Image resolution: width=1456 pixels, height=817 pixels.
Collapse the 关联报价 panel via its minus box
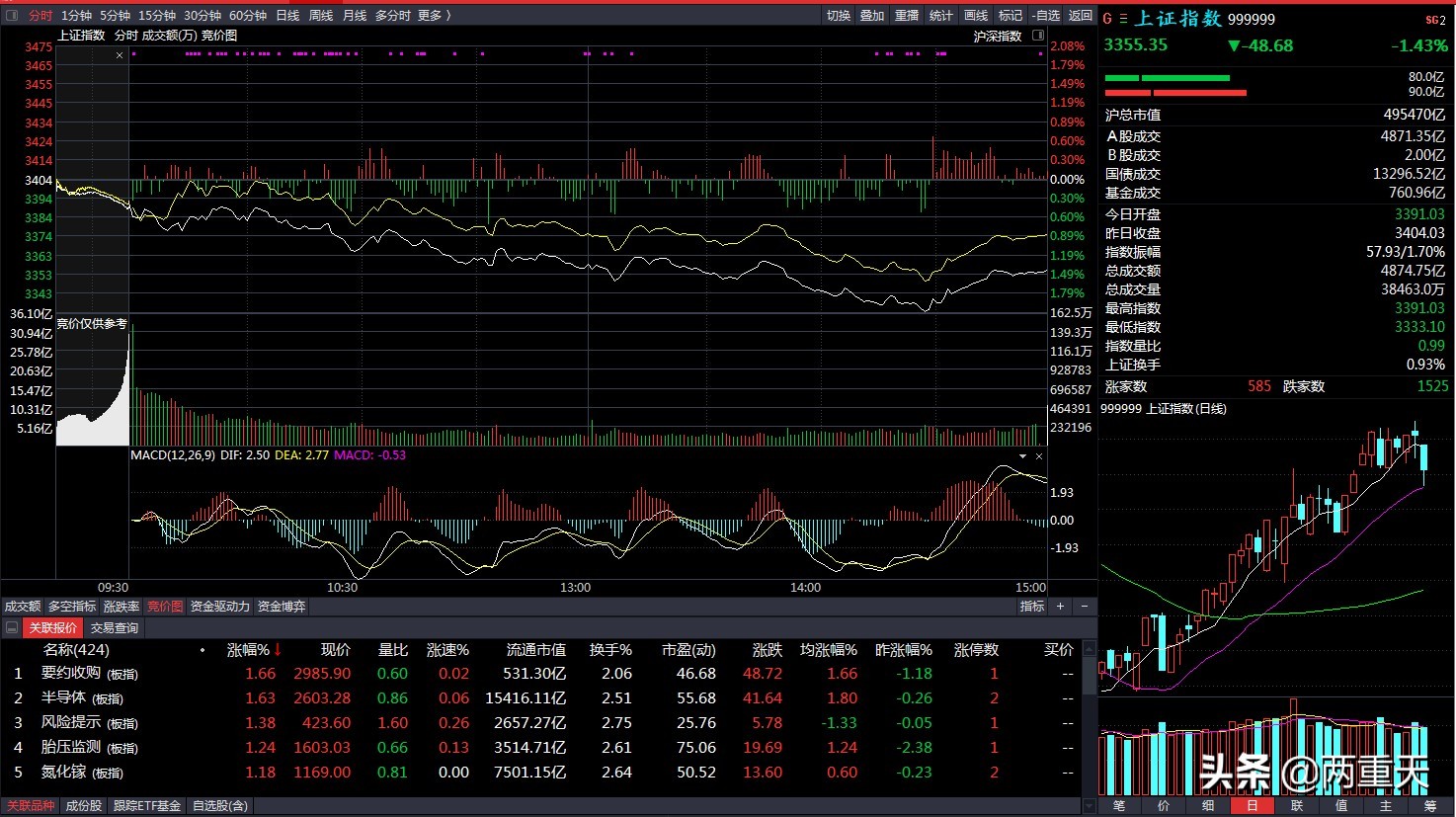(12, 628)
